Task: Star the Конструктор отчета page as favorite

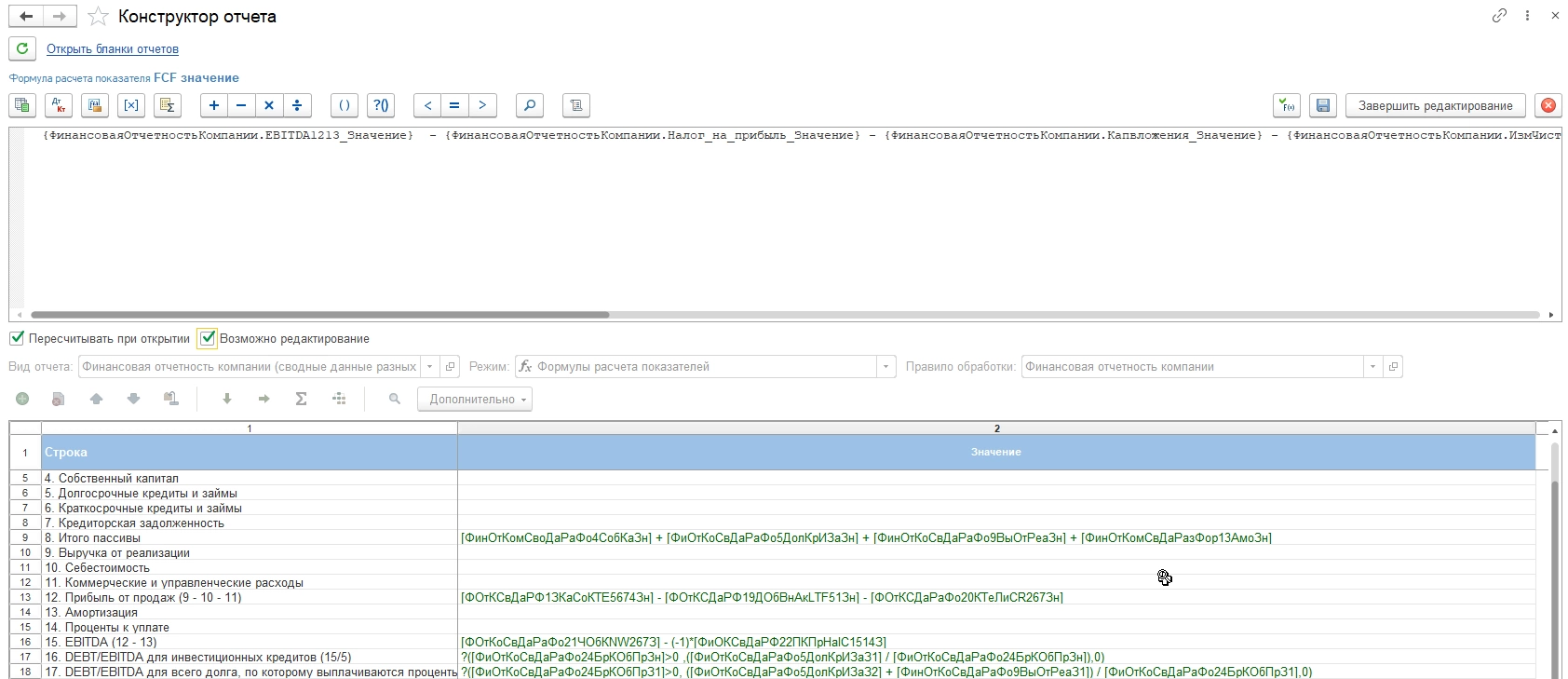Action: (x=98, y=17)
